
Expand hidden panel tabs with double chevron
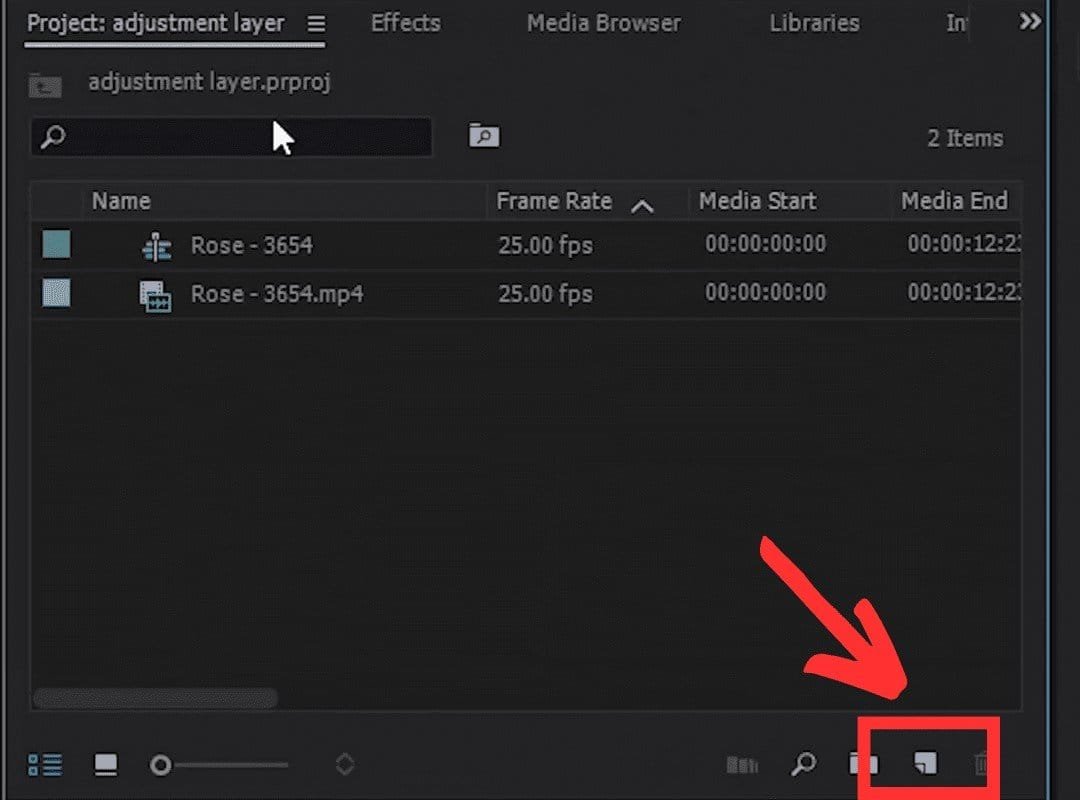tap(1029, 22)
